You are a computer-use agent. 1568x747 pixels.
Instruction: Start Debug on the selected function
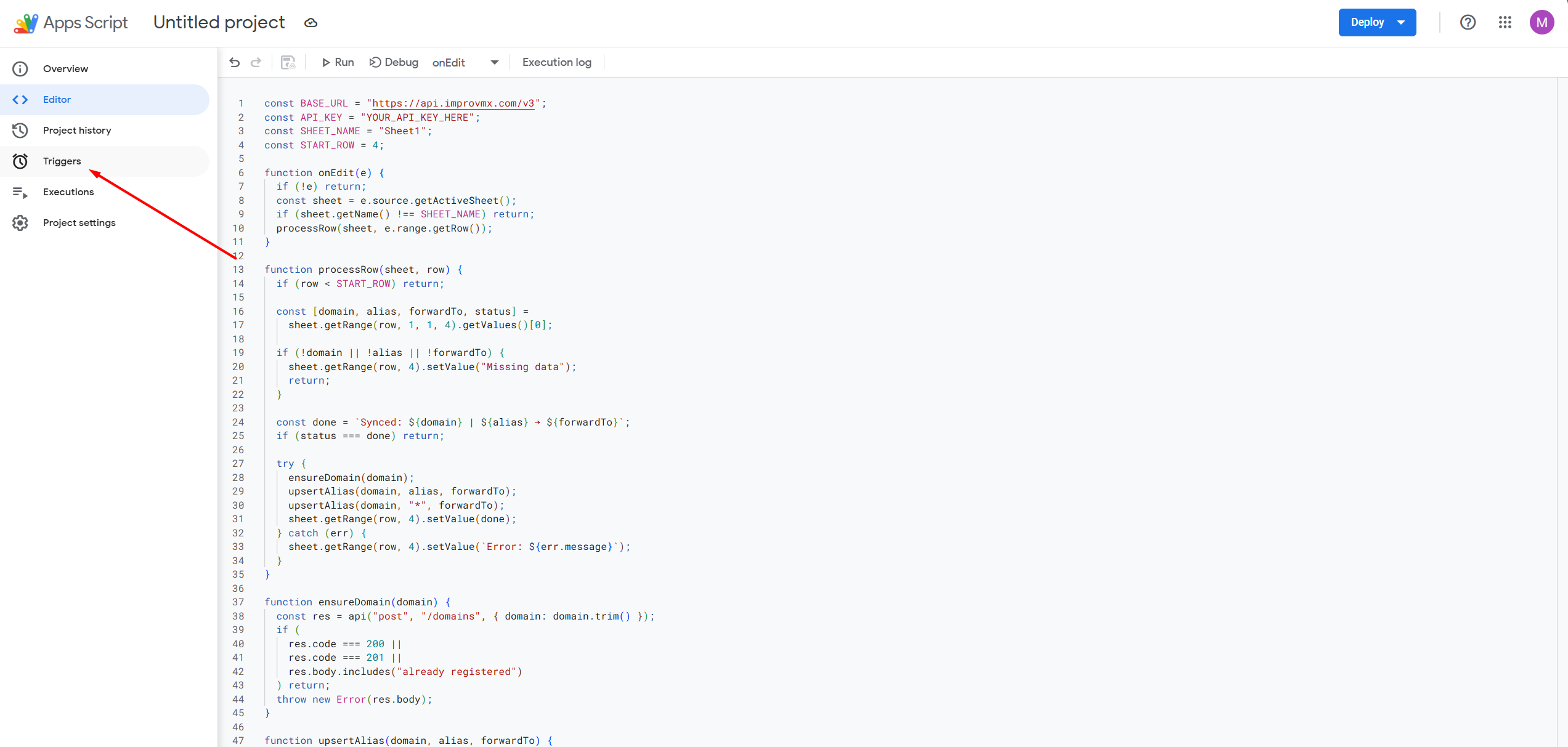click(394, 62)
